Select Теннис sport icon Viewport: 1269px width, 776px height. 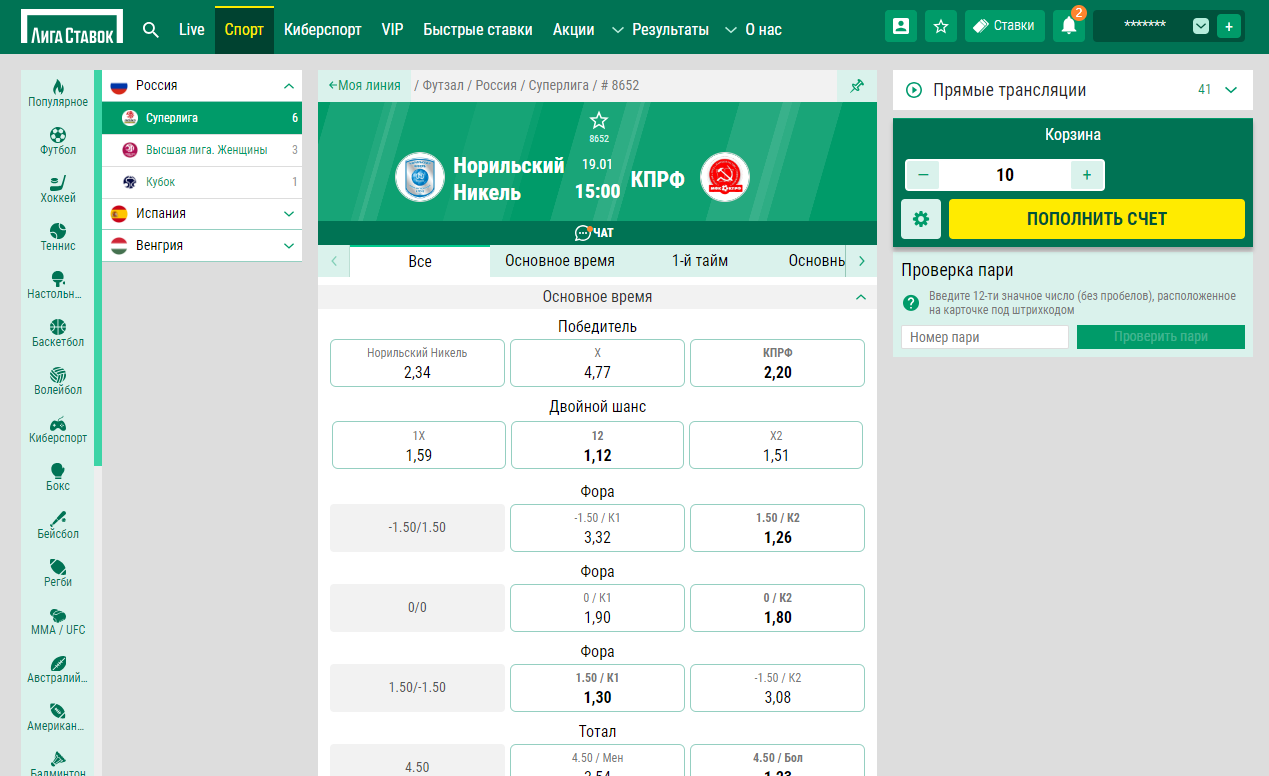coord(58,230)
